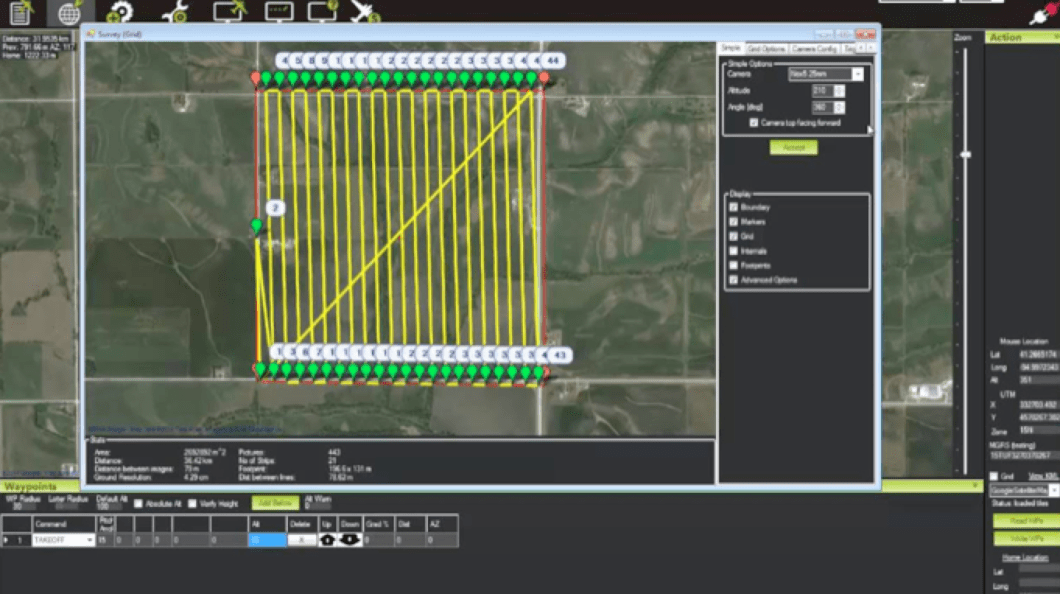This screenshot has width=1060, height=594.
Task: Open Config/Tuning wrench icon
Action: click(x=177, y=13)
